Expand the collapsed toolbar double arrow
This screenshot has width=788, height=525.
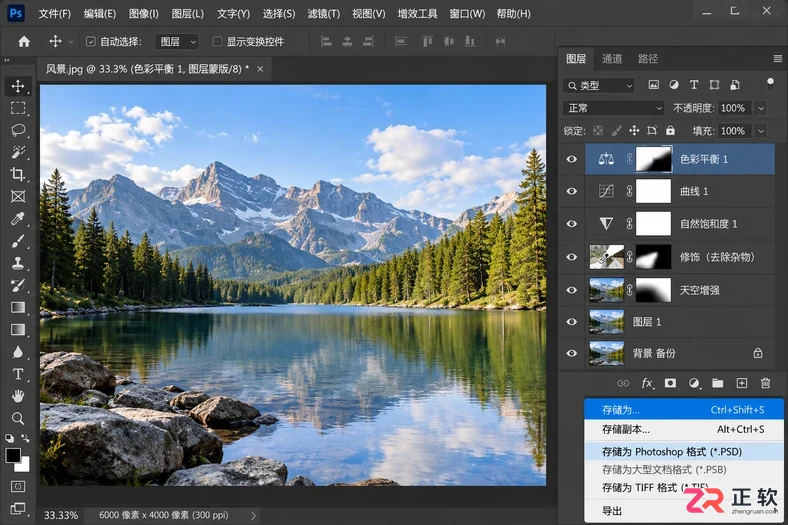[7, 60]
